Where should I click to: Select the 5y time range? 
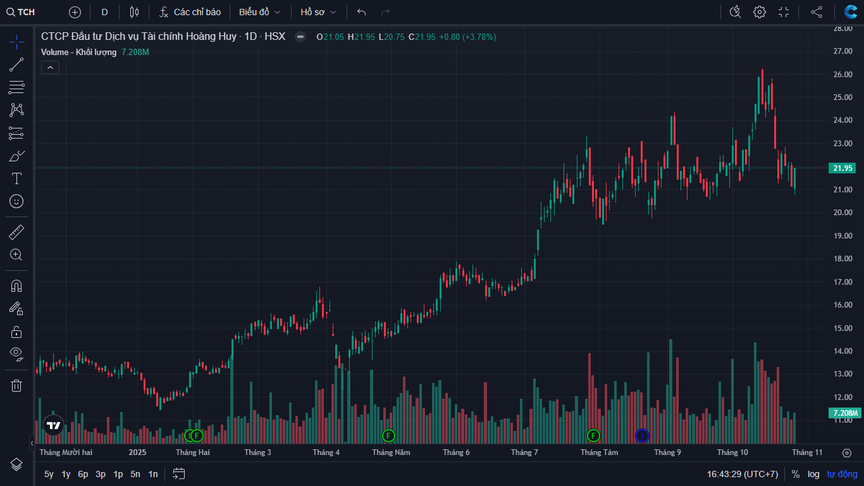49,474
